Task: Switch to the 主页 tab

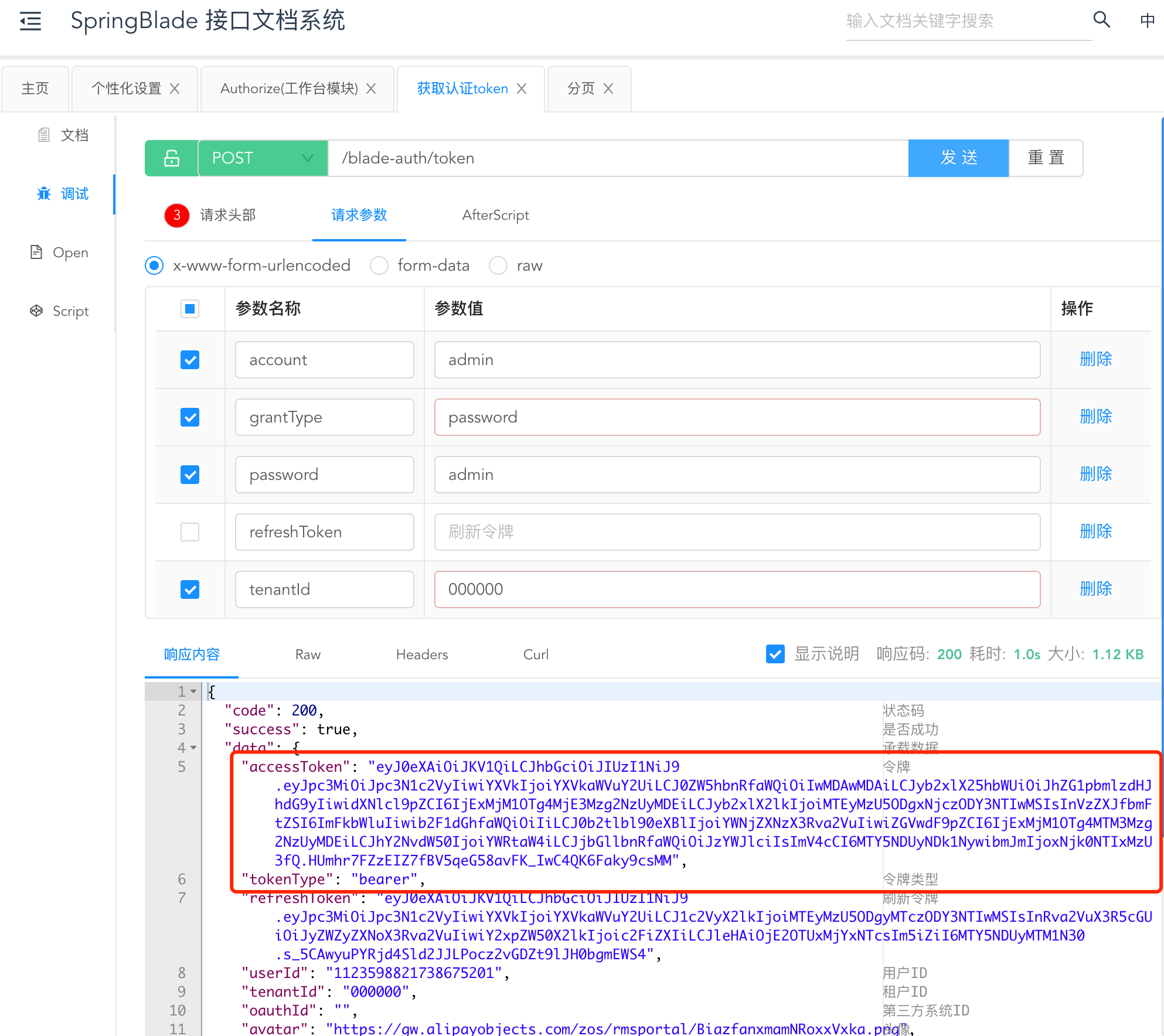Action: 35,88
